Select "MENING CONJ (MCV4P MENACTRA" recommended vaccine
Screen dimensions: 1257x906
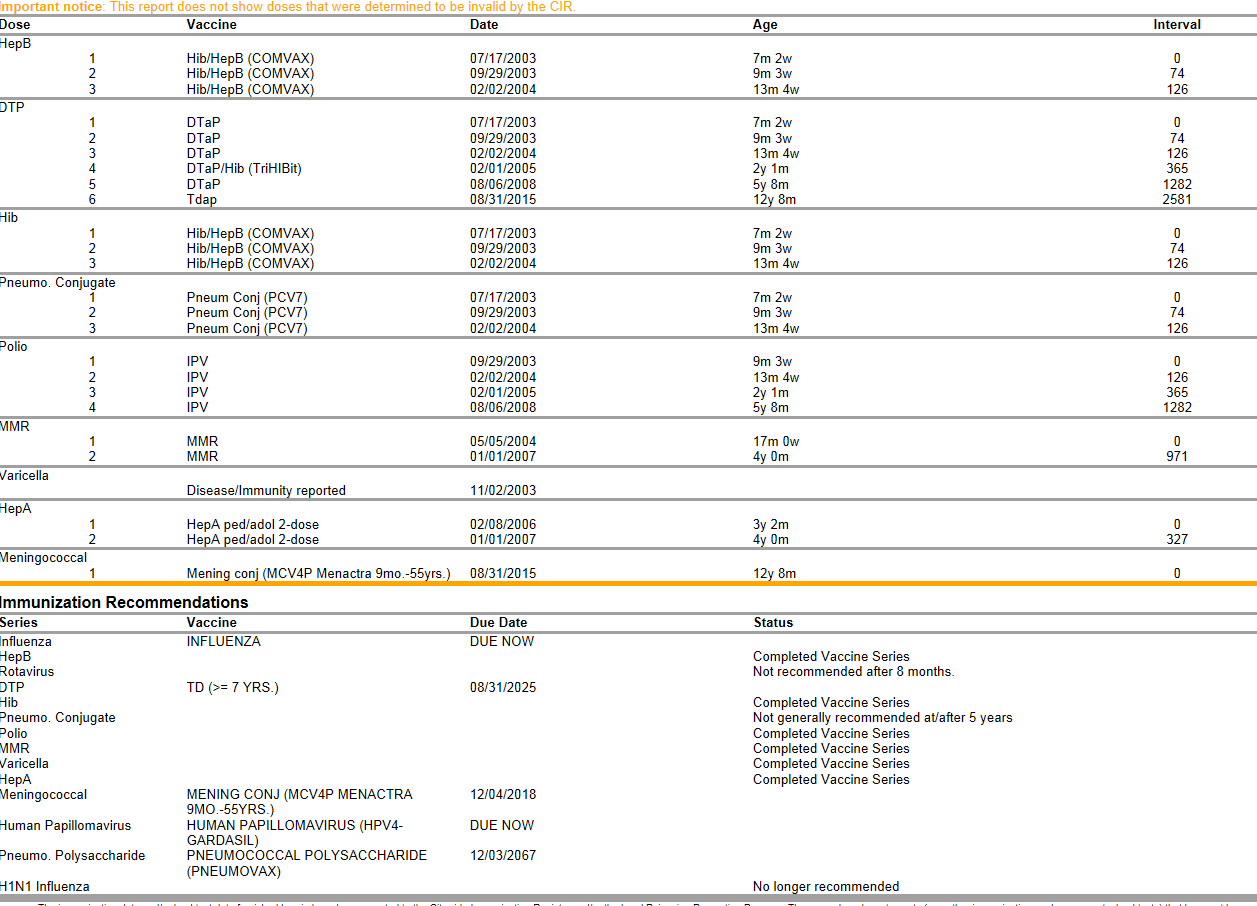pos(299,795)
